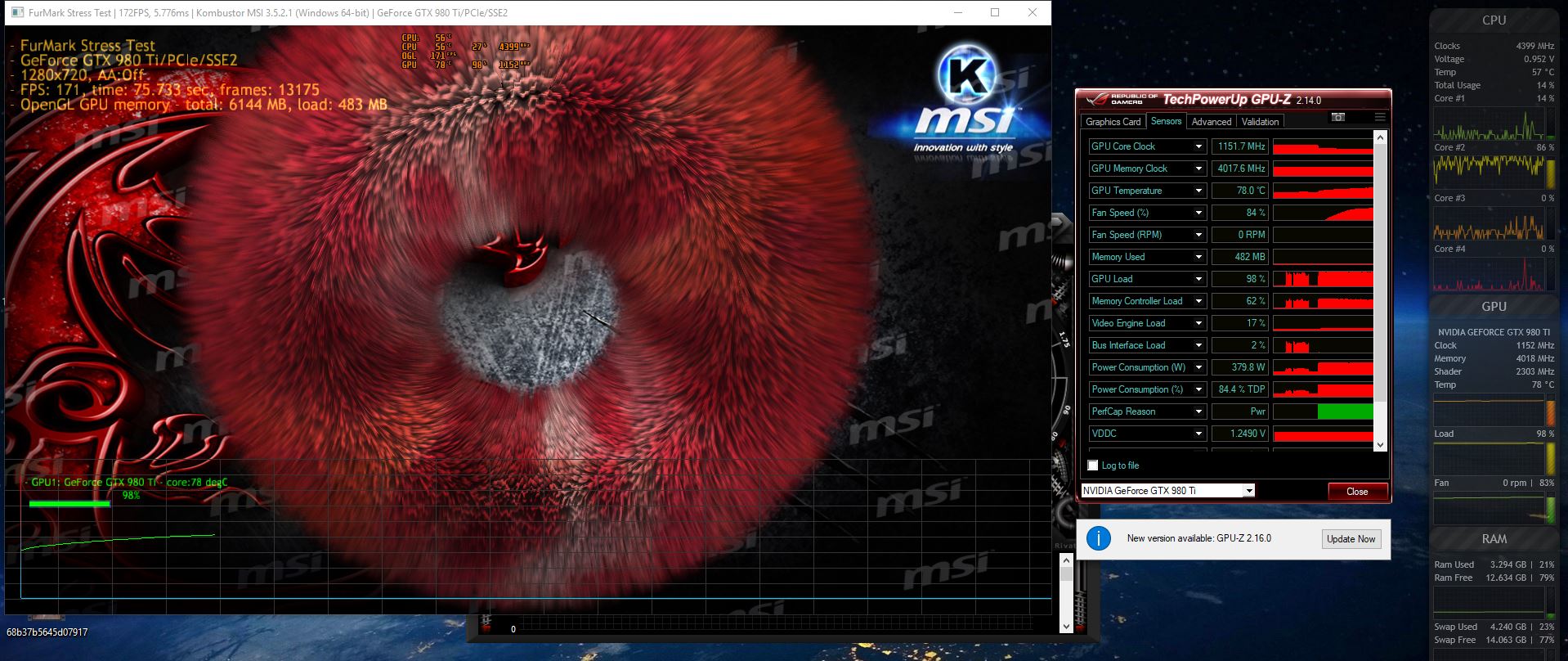Click the Pwr PerfCap Reason value
Image resolution: width=1568 pixels, height=661 pixels.
click(x=1240, y=411)
